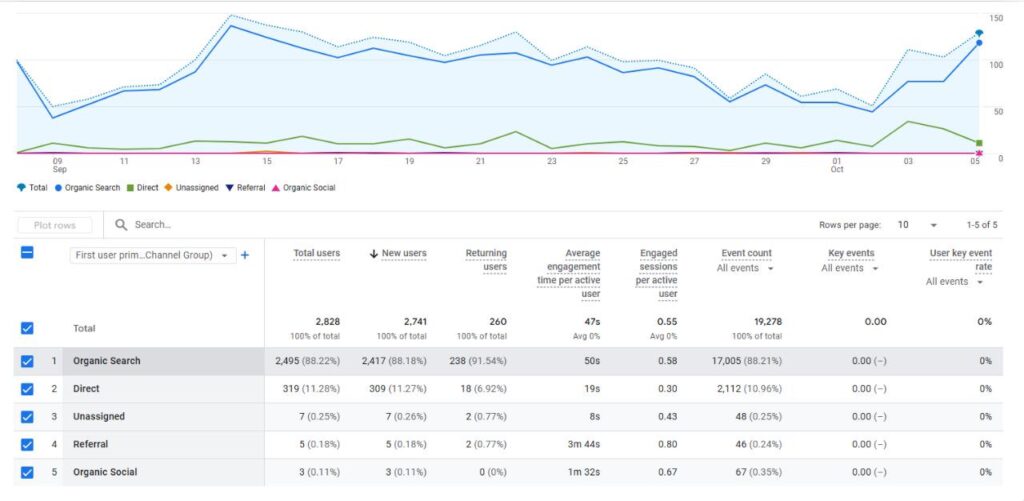The height and width of the screenshot is (501, 1024).
Task: Click the Direct legend square icon
Action: (129, 188)
